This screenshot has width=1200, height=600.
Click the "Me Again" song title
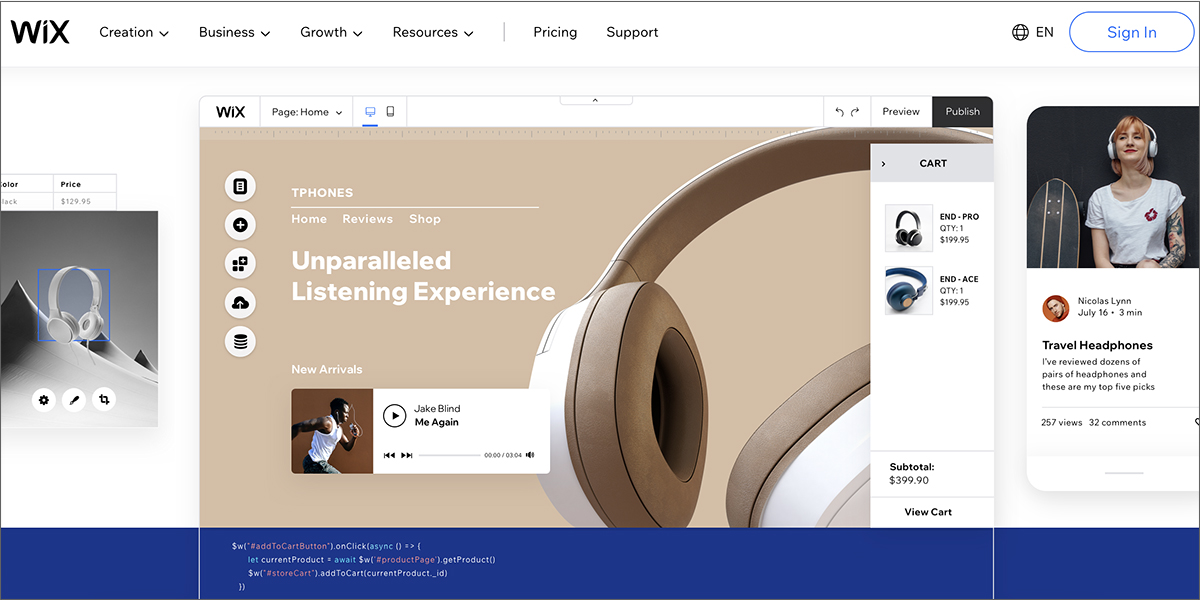(437, 422)
